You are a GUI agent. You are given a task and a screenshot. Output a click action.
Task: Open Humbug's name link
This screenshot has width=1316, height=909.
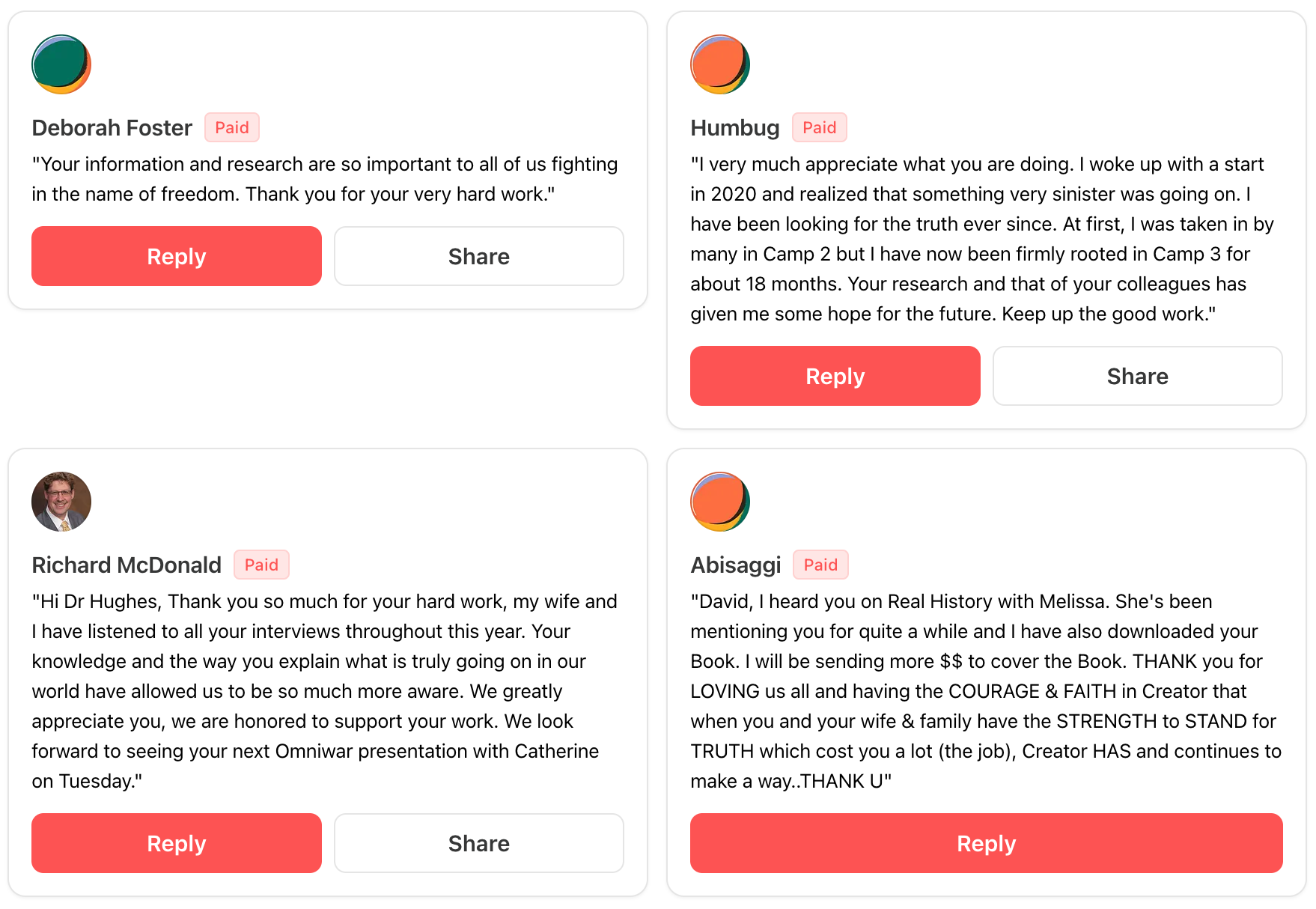click(735, 128)
